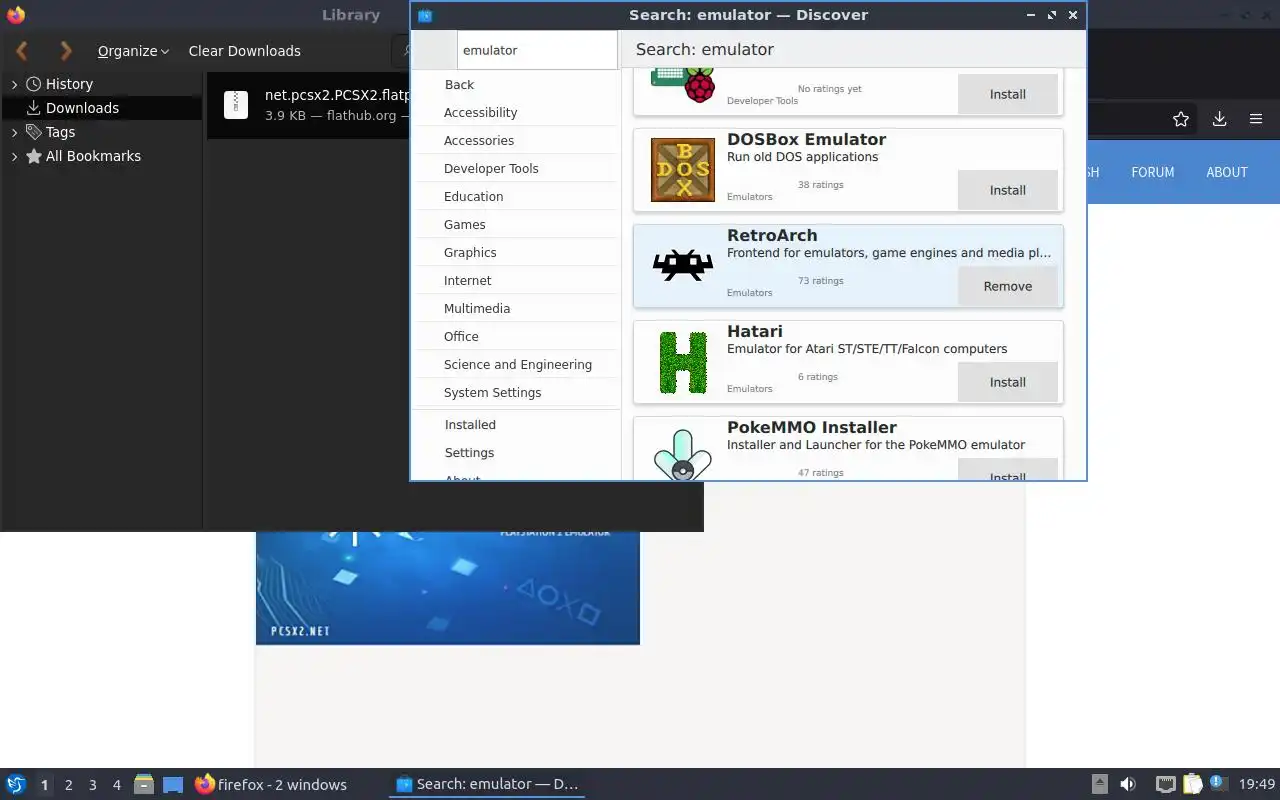Click the Discover taskbar entry
The height and width of the screenshot is (800, 1280).
point(487,785)
